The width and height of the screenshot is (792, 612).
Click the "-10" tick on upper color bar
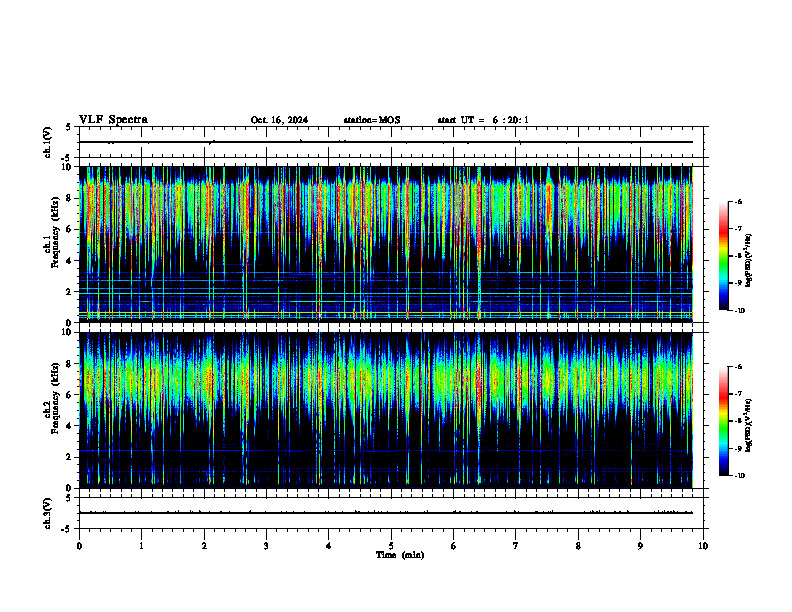(739, 311)
